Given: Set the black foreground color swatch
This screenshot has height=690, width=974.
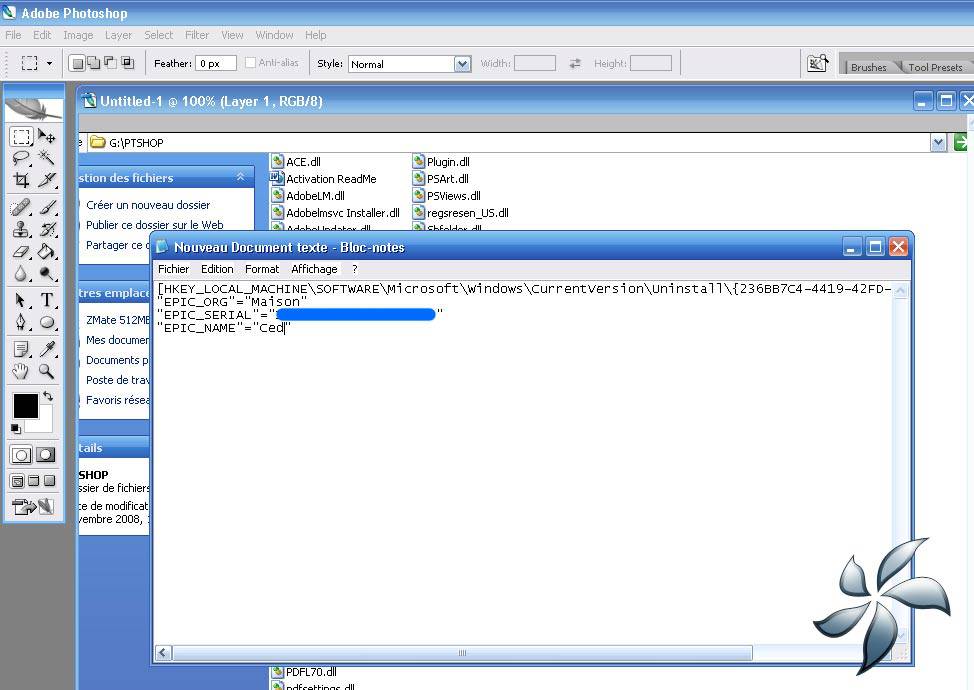Looking at the screenshot, I should click(25, 406).
